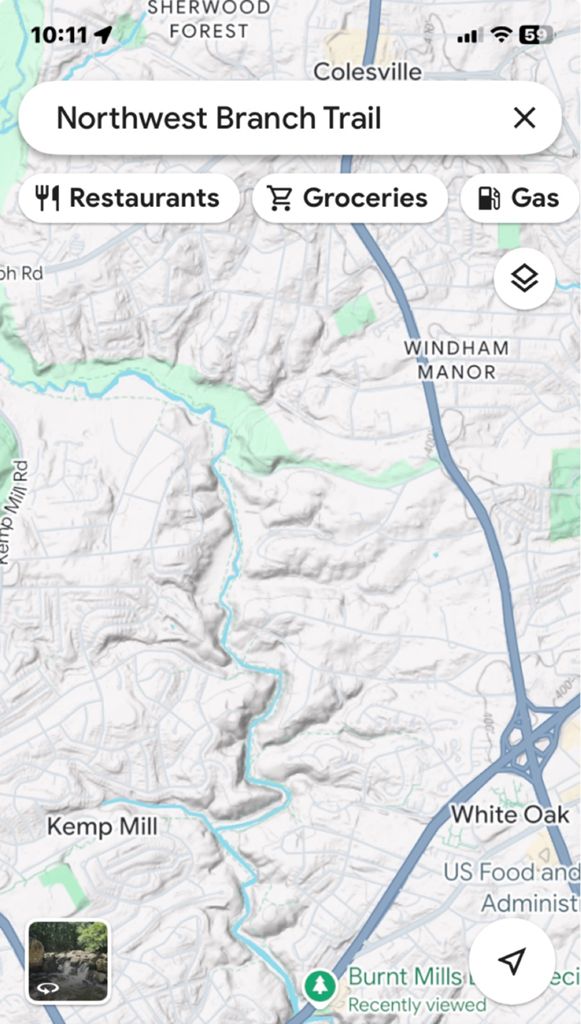Tap the Windham Manor neighborhood label

point(456,360)
